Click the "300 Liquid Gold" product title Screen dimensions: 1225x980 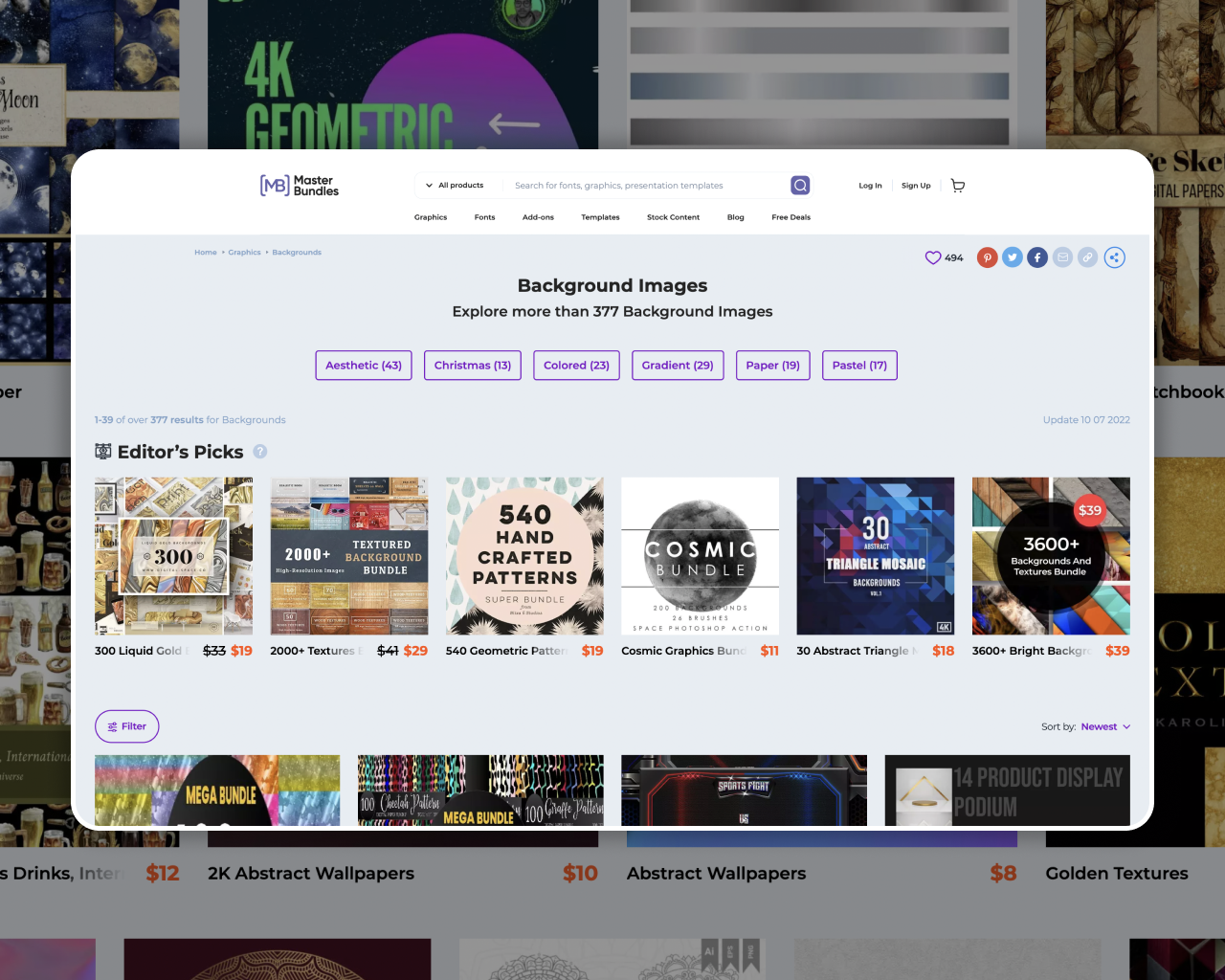point(142,651)
